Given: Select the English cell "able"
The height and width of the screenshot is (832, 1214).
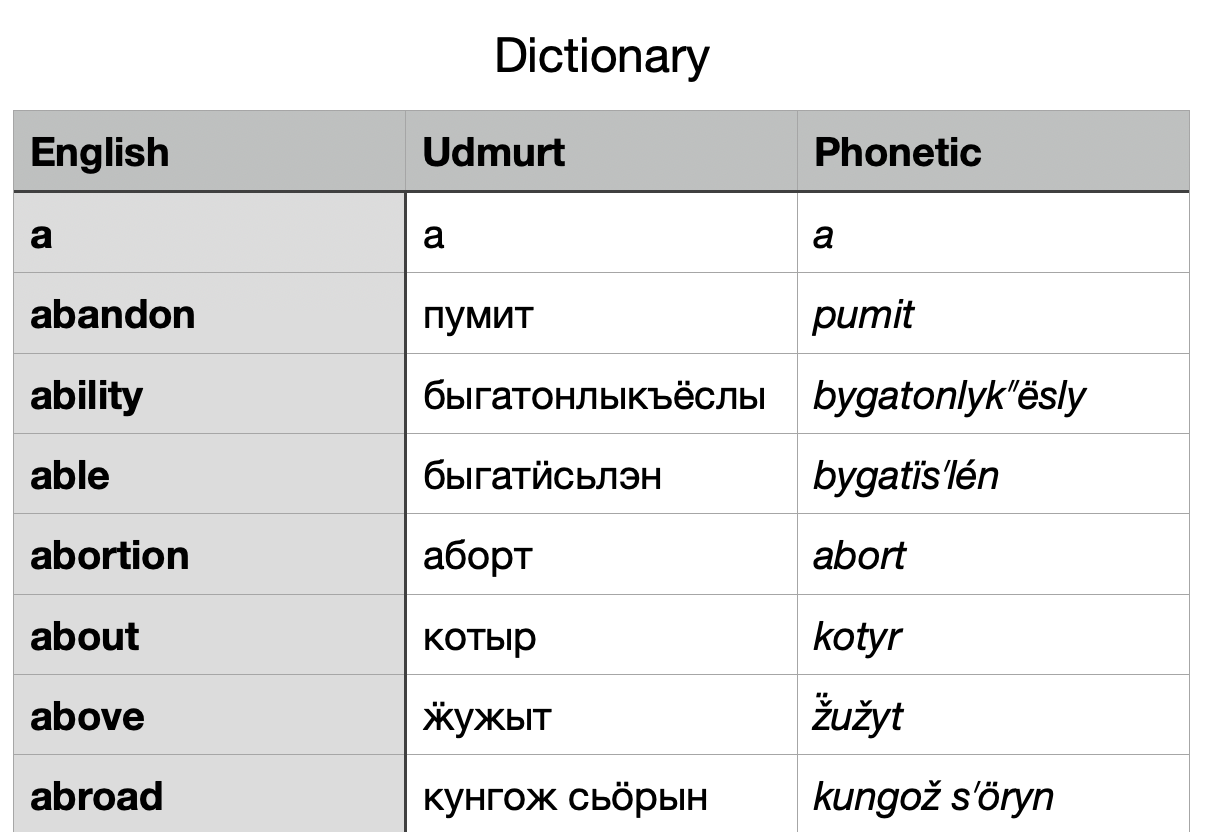Looking at the screenshot, I should (70, 475).
